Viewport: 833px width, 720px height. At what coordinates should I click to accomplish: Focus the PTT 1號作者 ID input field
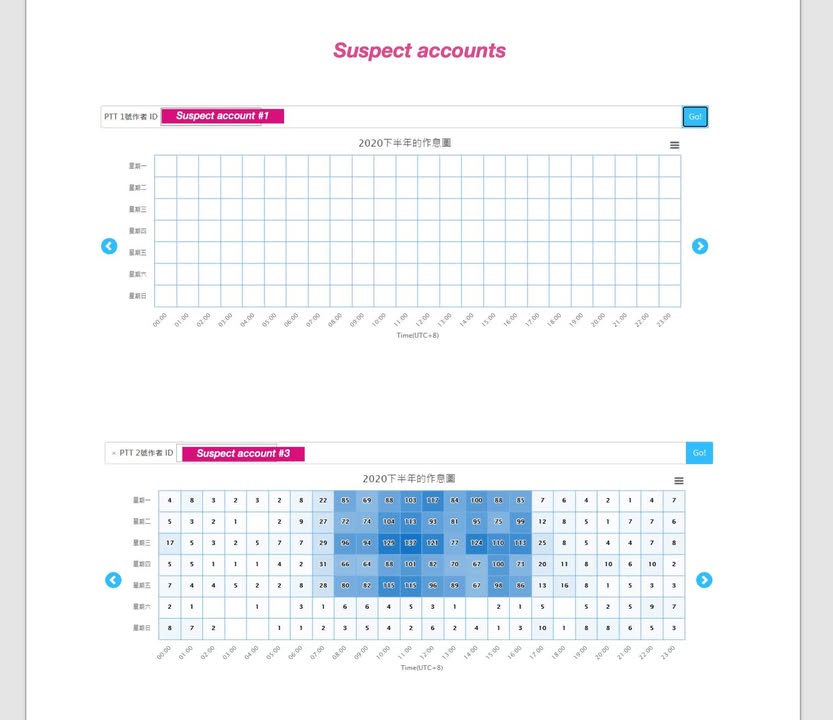pyautogui.click(x=480, y=117)
